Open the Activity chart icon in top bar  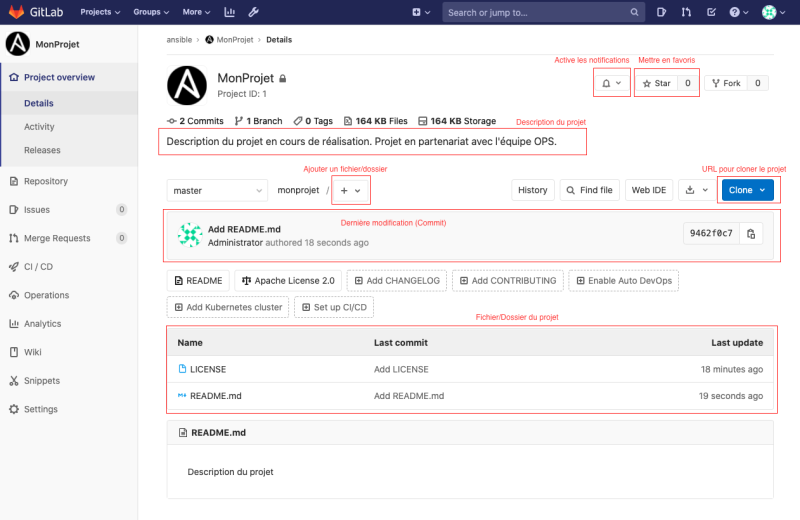(x=230, y=13)
